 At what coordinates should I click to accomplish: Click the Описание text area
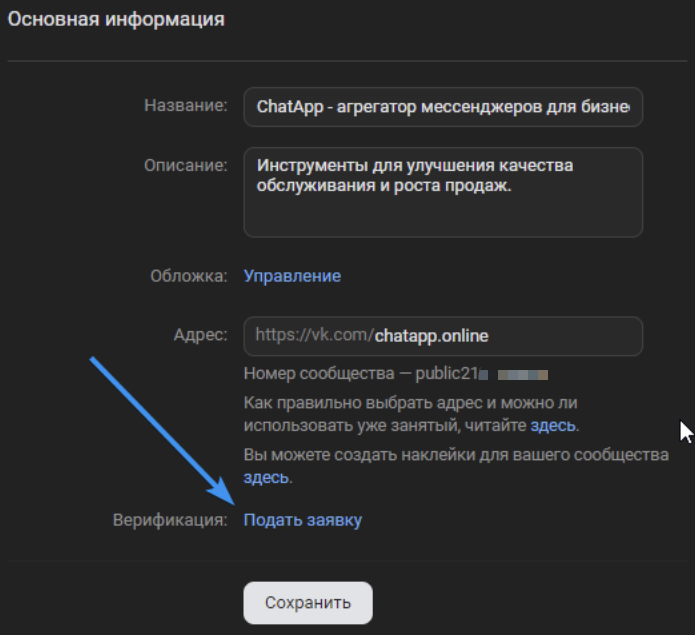(442, 192)
